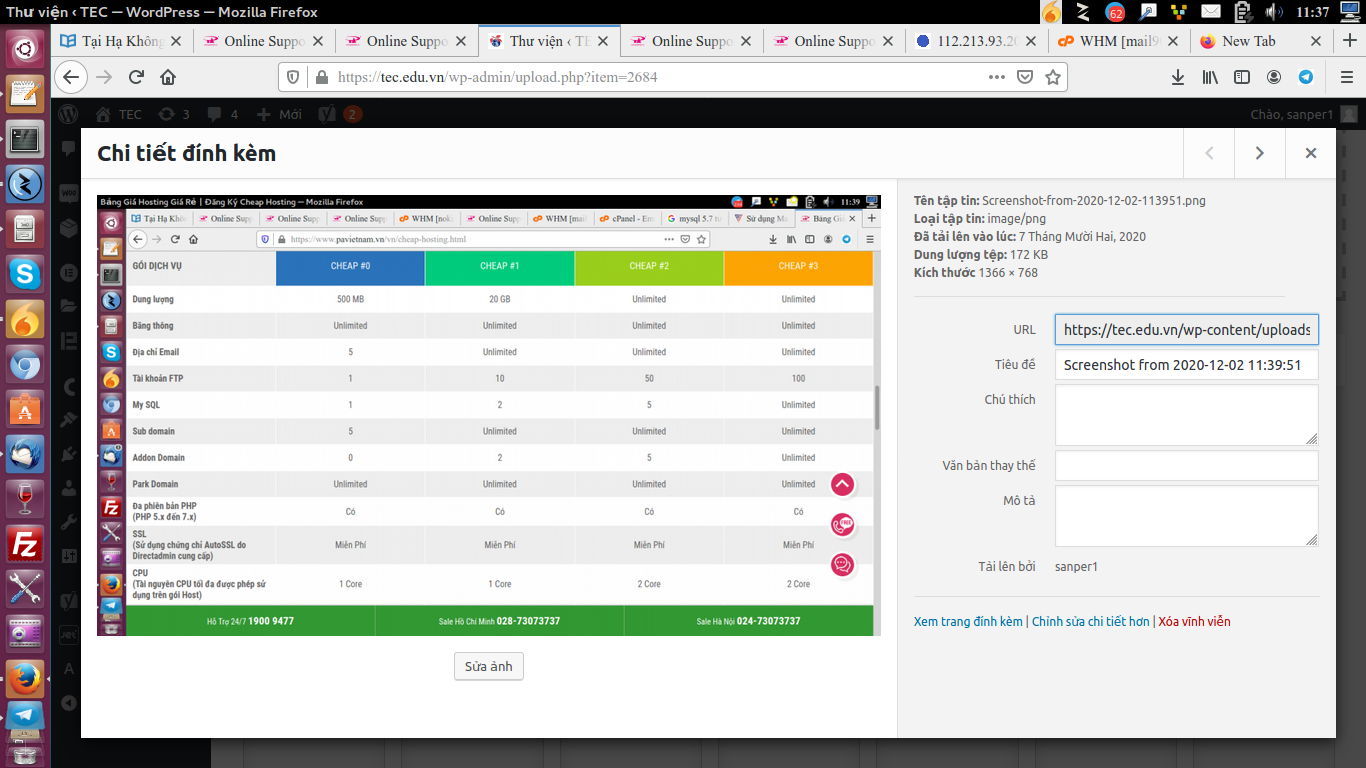The height and width of the screenshot is (768, 1366).
Task: Go to next attachment arrow
Action: [x=1259, y=153]
